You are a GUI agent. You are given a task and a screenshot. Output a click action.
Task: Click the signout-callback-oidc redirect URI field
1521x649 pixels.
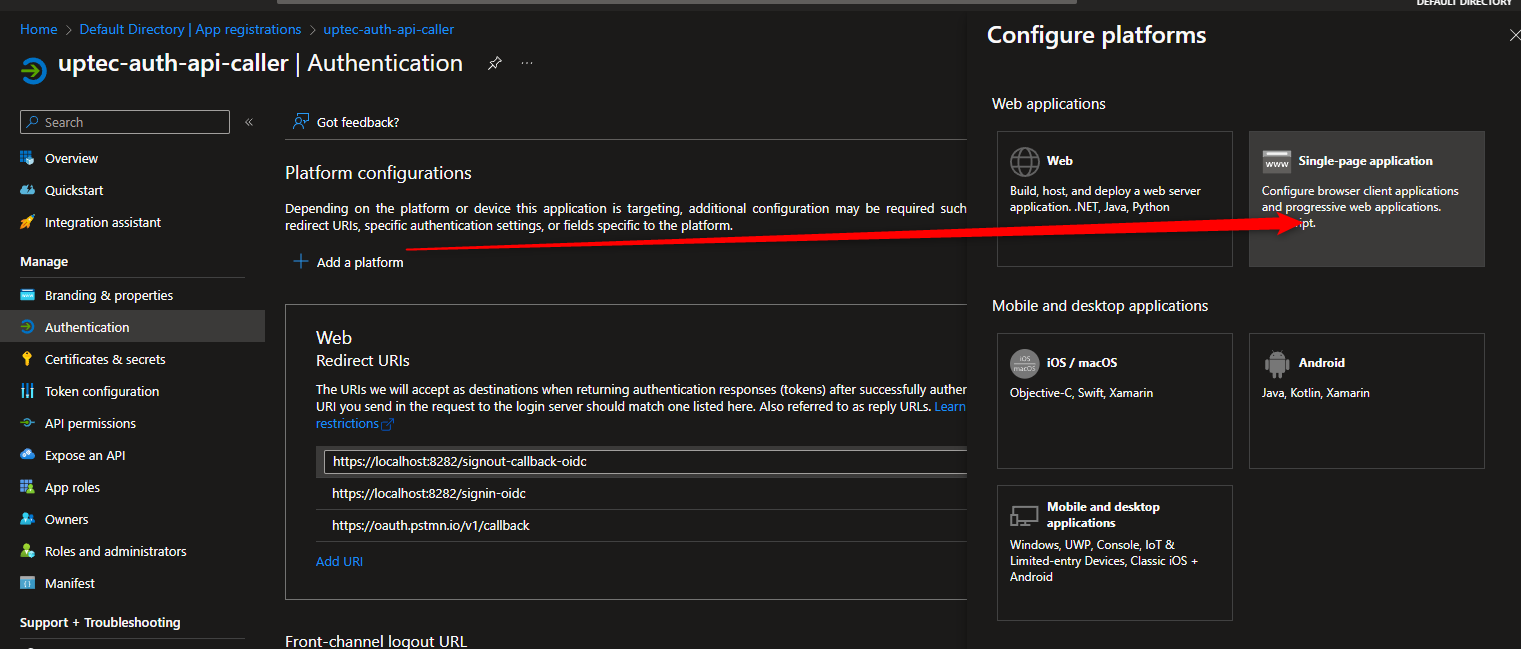click(x=640, y=461)
